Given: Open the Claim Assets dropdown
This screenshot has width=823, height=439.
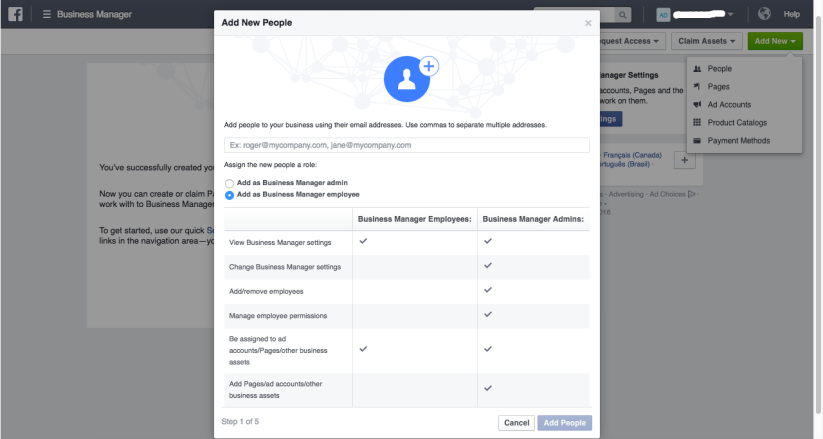Looking at the screenshot, I should point(706,41).
